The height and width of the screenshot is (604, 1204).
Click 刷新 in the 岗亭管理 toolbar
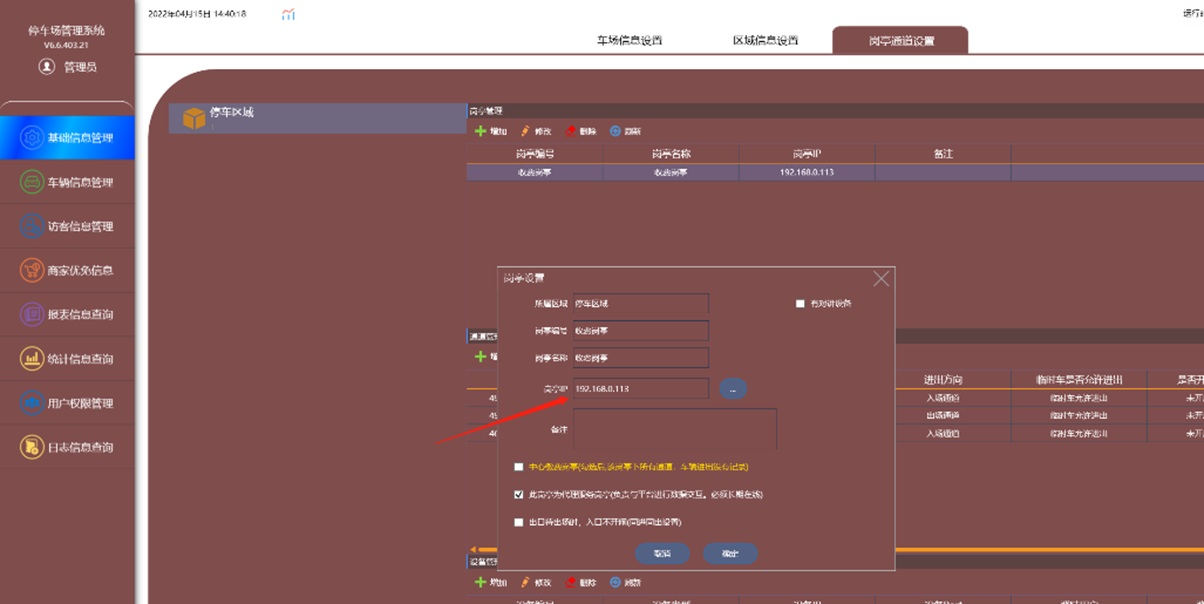click(x=625, y=131)
